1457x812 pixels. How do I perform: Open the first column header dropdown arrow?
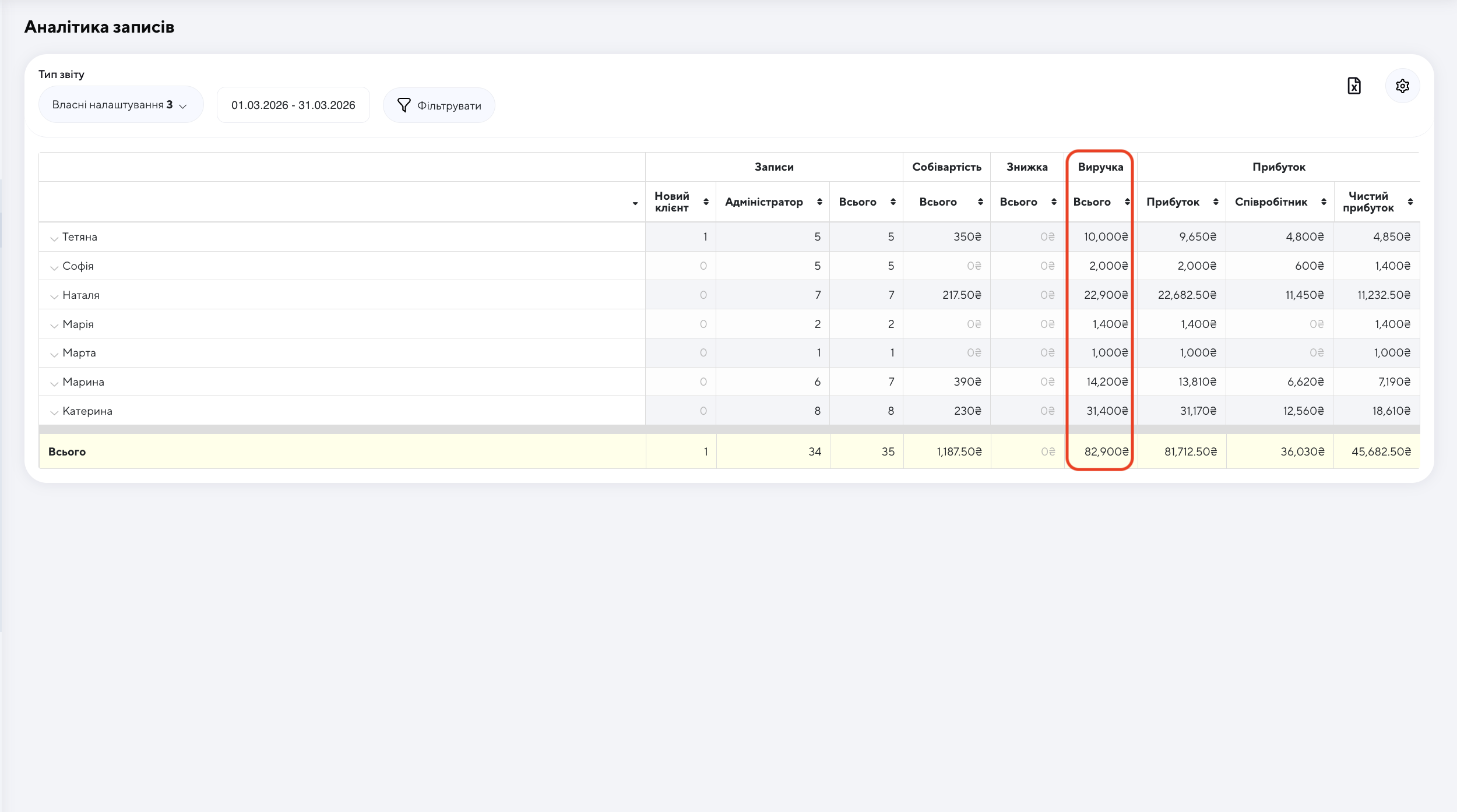tap(635, 204)
